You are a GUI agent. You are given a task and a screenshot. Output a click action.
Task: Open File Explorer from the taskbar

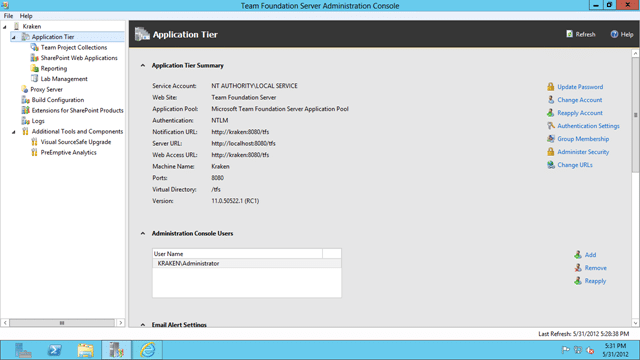85,350
